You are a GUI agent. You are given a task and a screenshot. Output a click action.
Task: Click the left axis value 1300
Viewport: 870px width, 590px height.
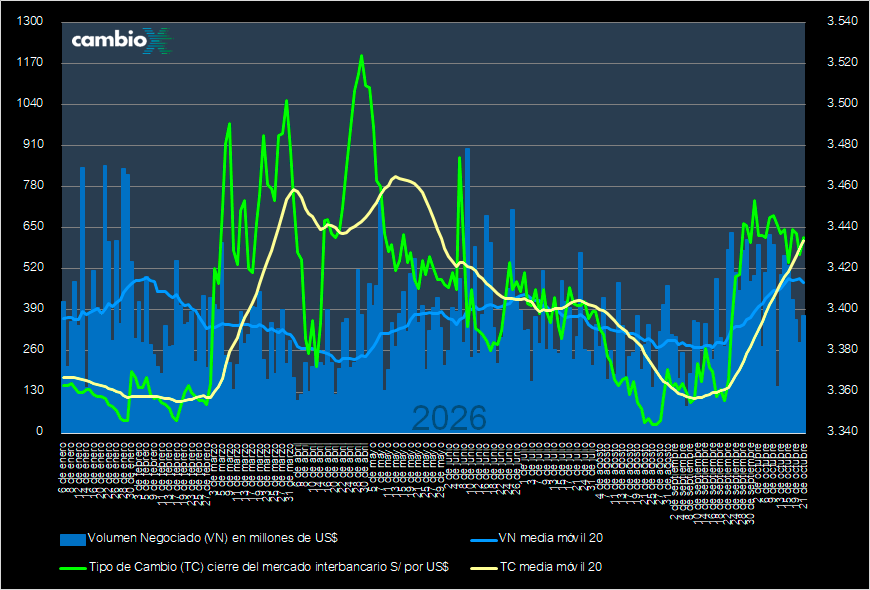tap(30, 22)
